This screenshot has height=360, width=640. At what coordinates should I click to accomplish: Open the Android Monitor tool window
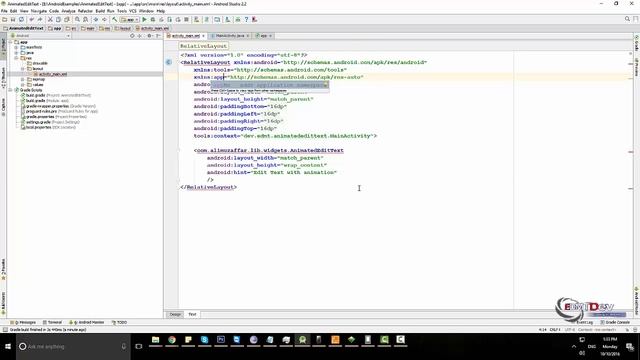click(87, 322)
